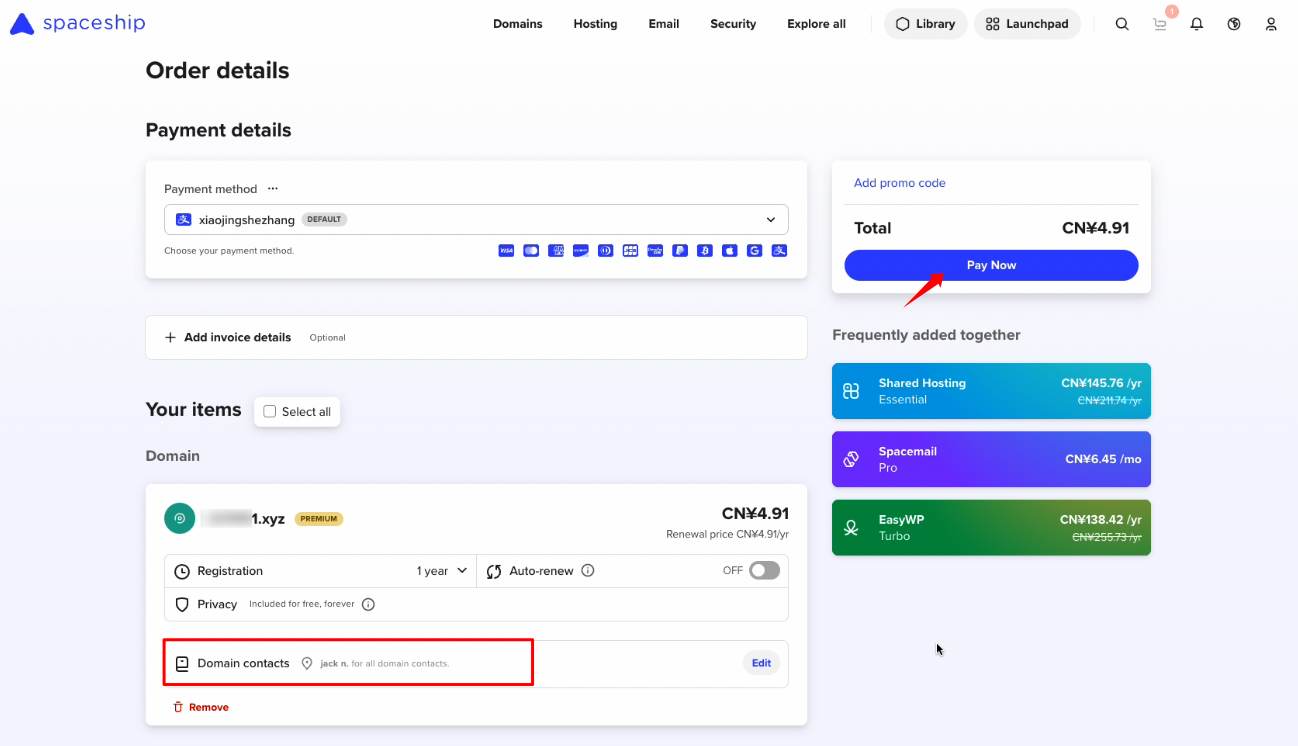Tick the Select all checkbox
This screenshot has height=746, width=1298.
click(x=269, y=411)
